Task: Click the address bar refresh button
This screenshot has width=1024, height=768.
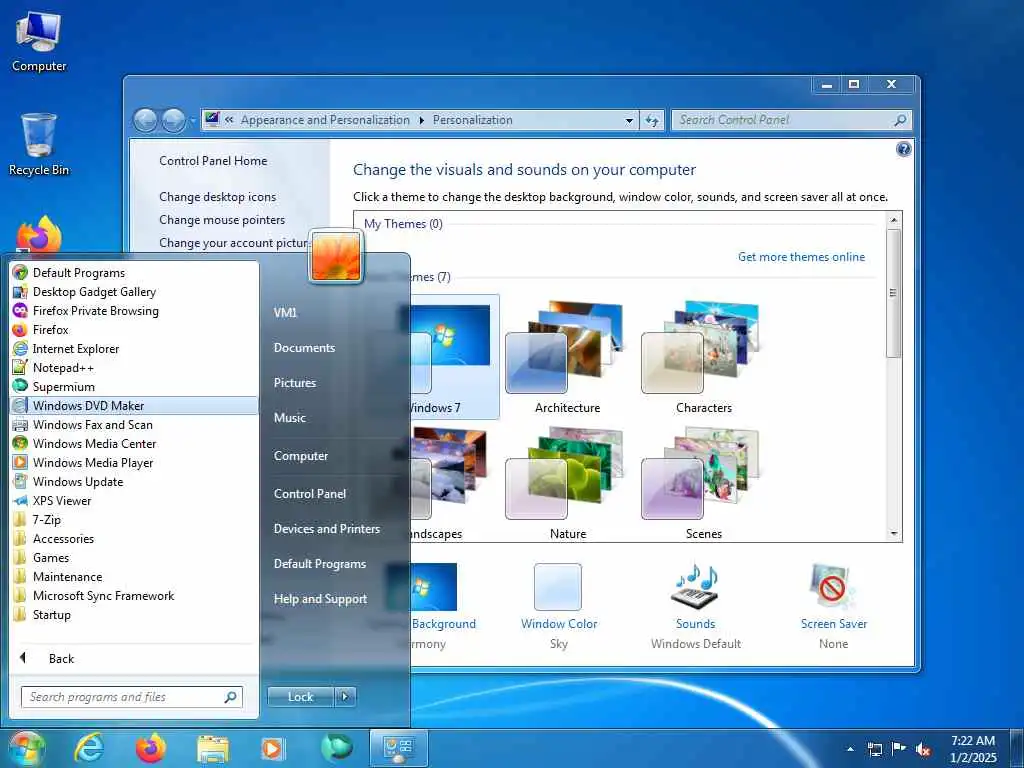Action: click(652, 120)
